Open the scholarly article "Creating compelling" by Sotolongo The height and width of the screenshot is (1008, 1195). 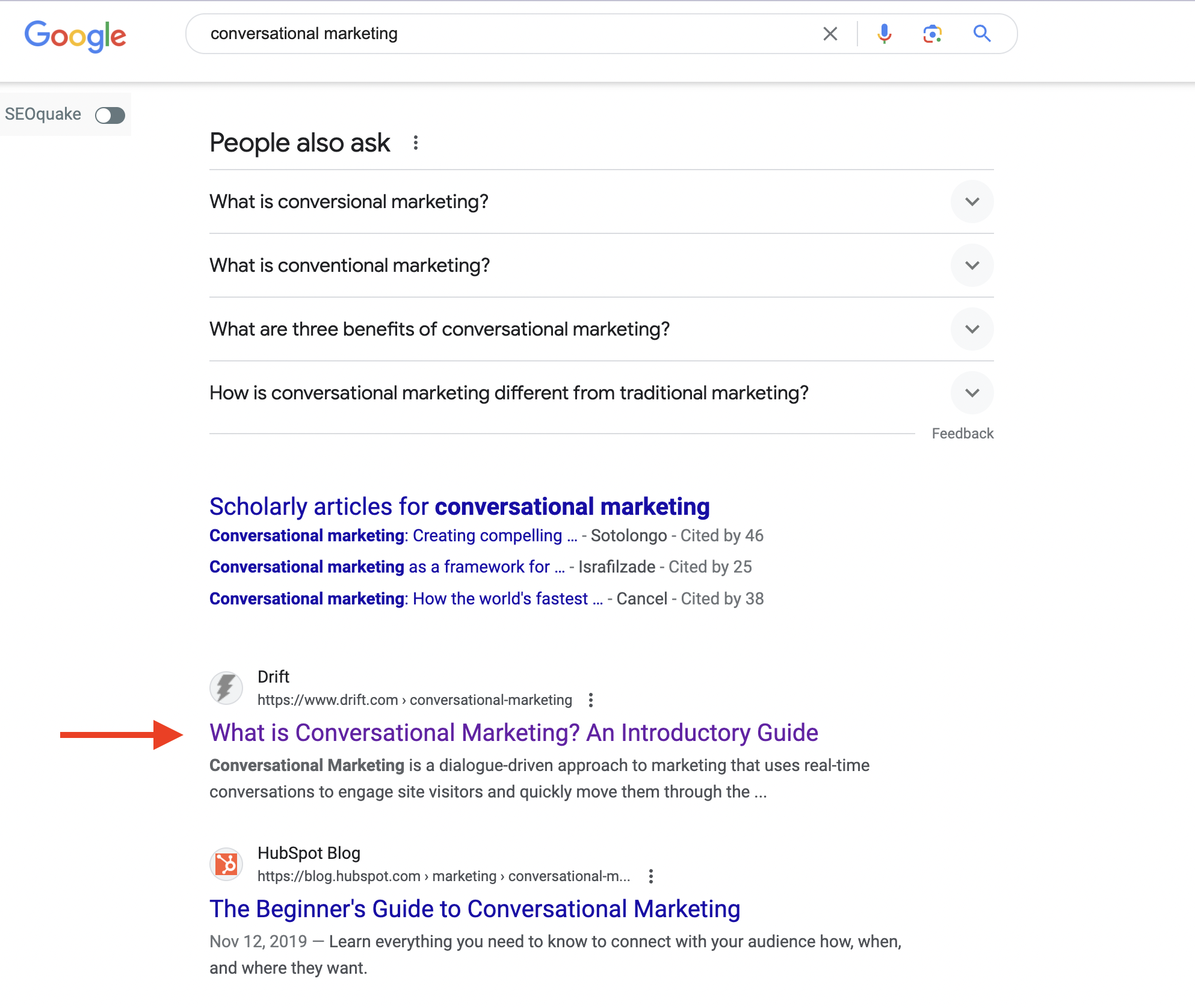pyautogui.click(x=393, y=535)
